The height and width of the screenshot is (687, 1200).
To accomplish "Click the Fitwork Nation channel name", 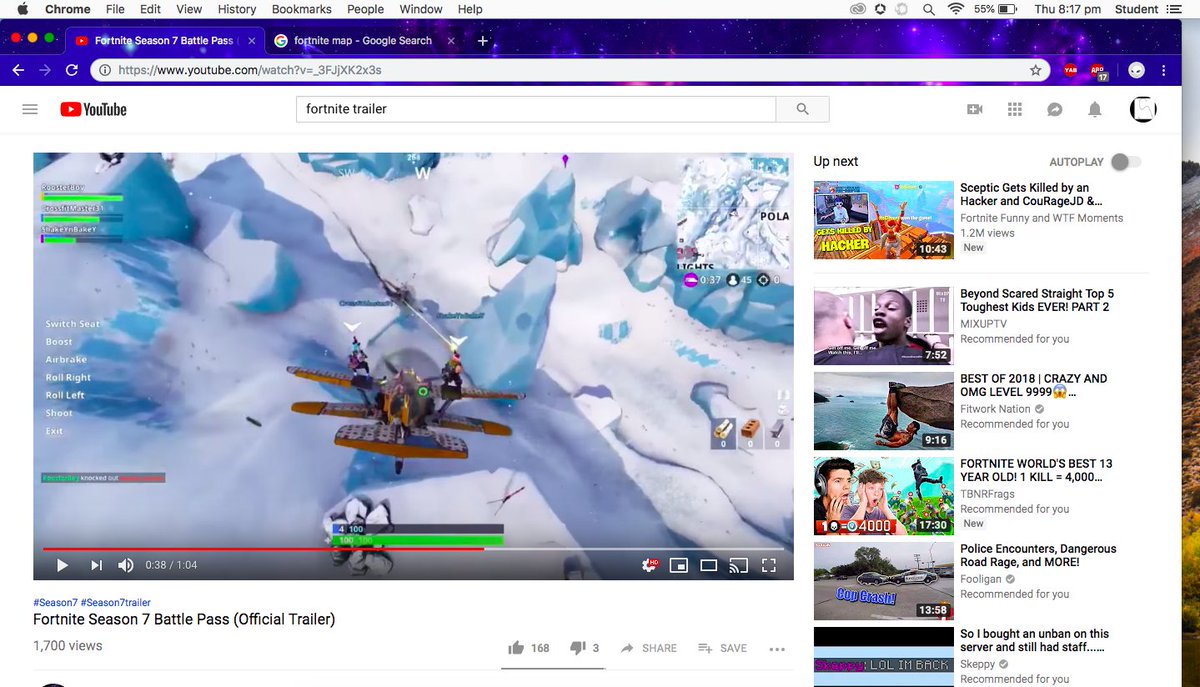I will (995, 410).
